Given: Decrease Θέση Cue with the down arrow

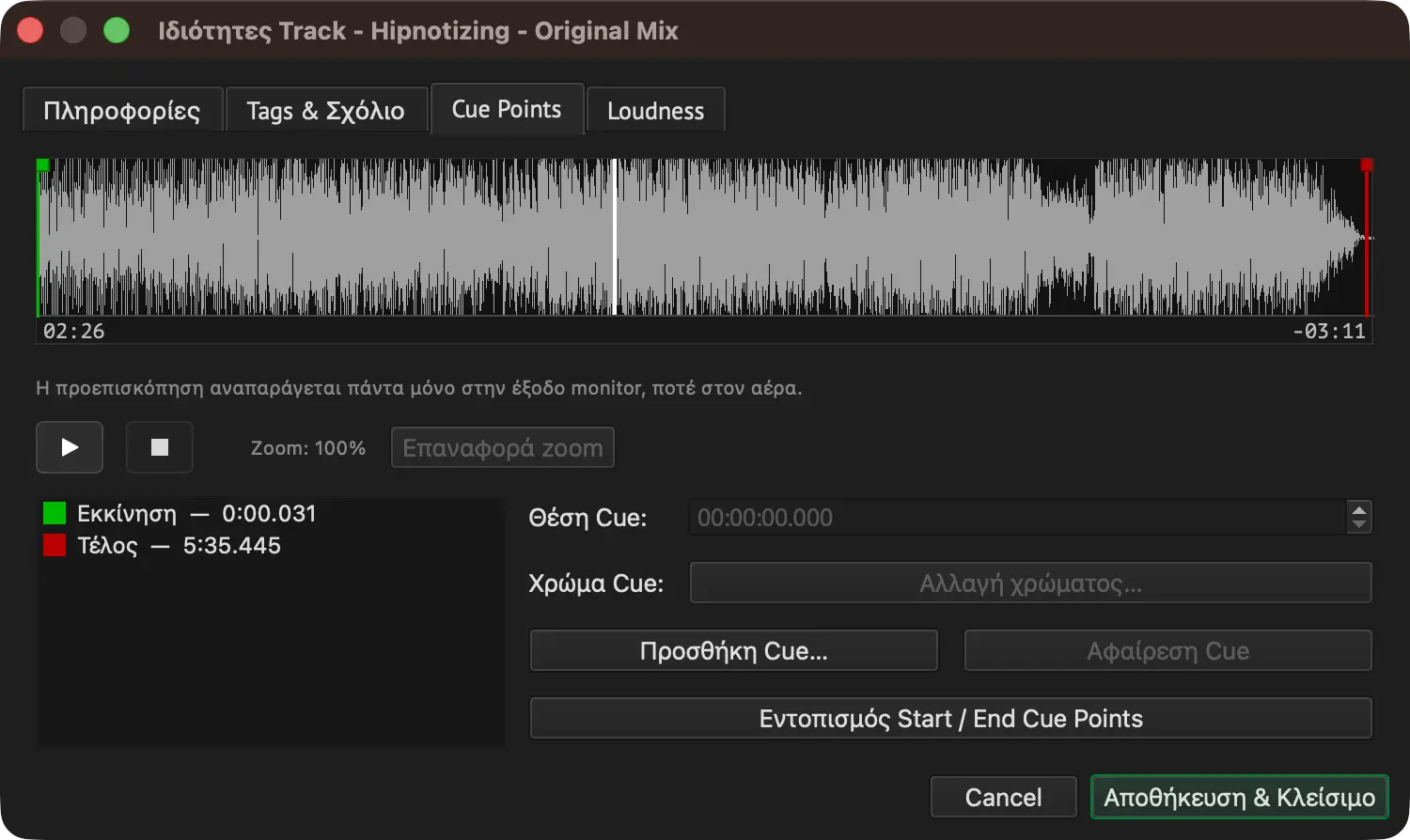Looking at the screenshot, I should click(x=1359, y=525).
